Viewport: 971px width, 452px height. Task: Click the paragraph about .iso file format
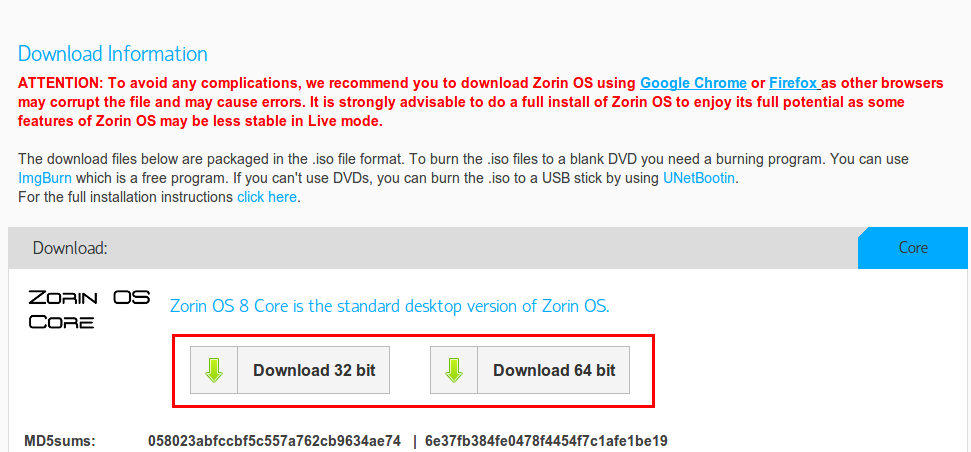(x=463, y=169)
